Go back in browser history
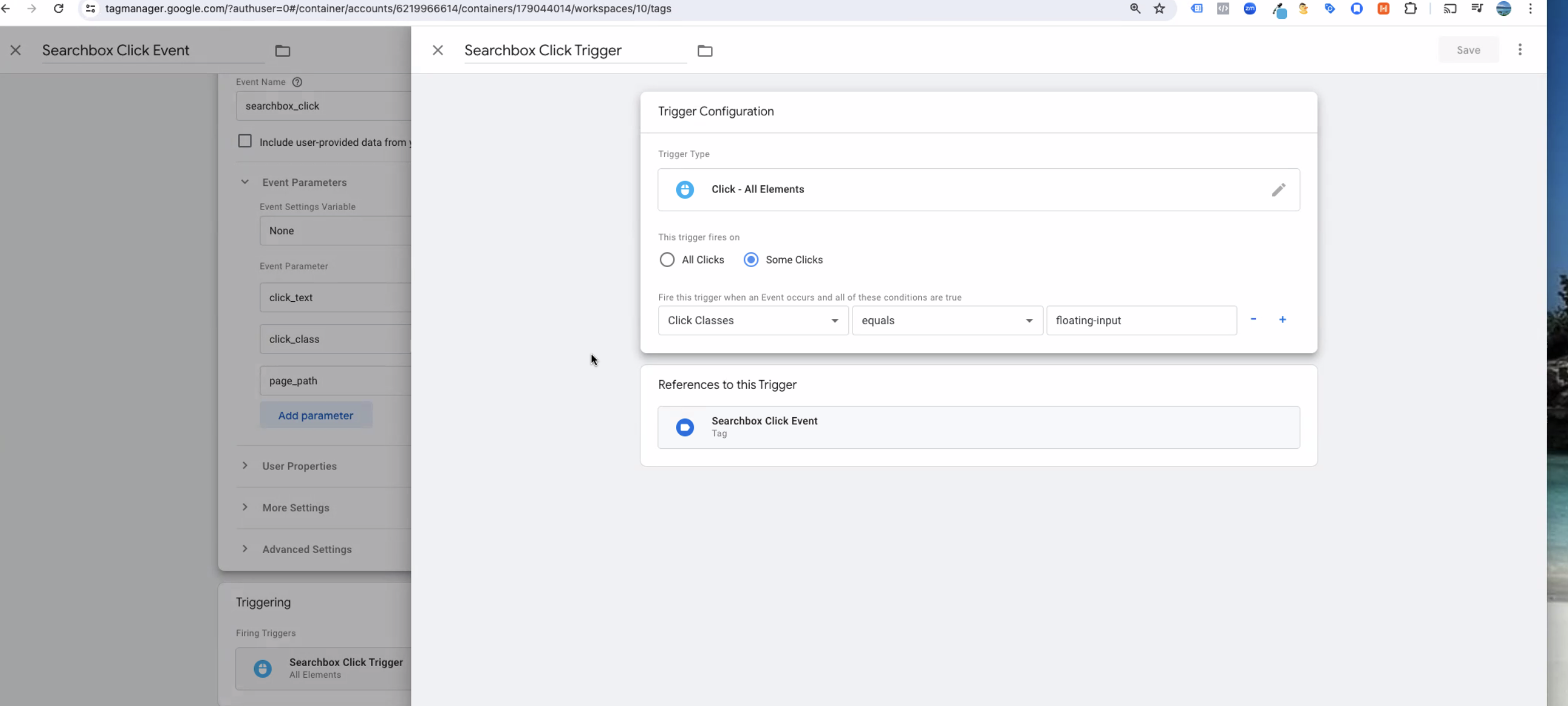 click(x=6, y=8)
